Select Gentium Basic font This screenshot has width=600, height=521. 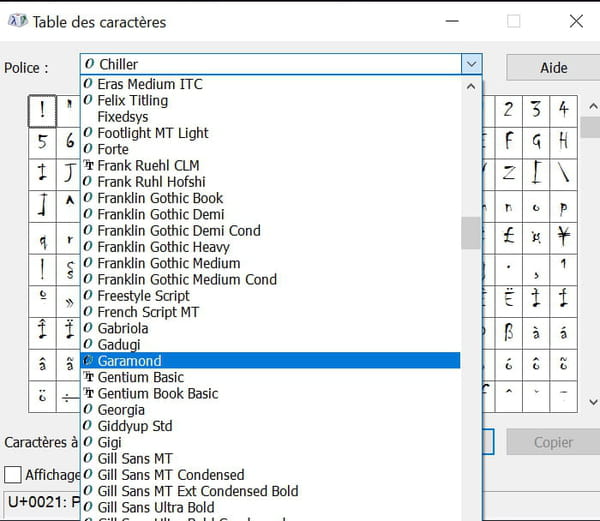270,377
